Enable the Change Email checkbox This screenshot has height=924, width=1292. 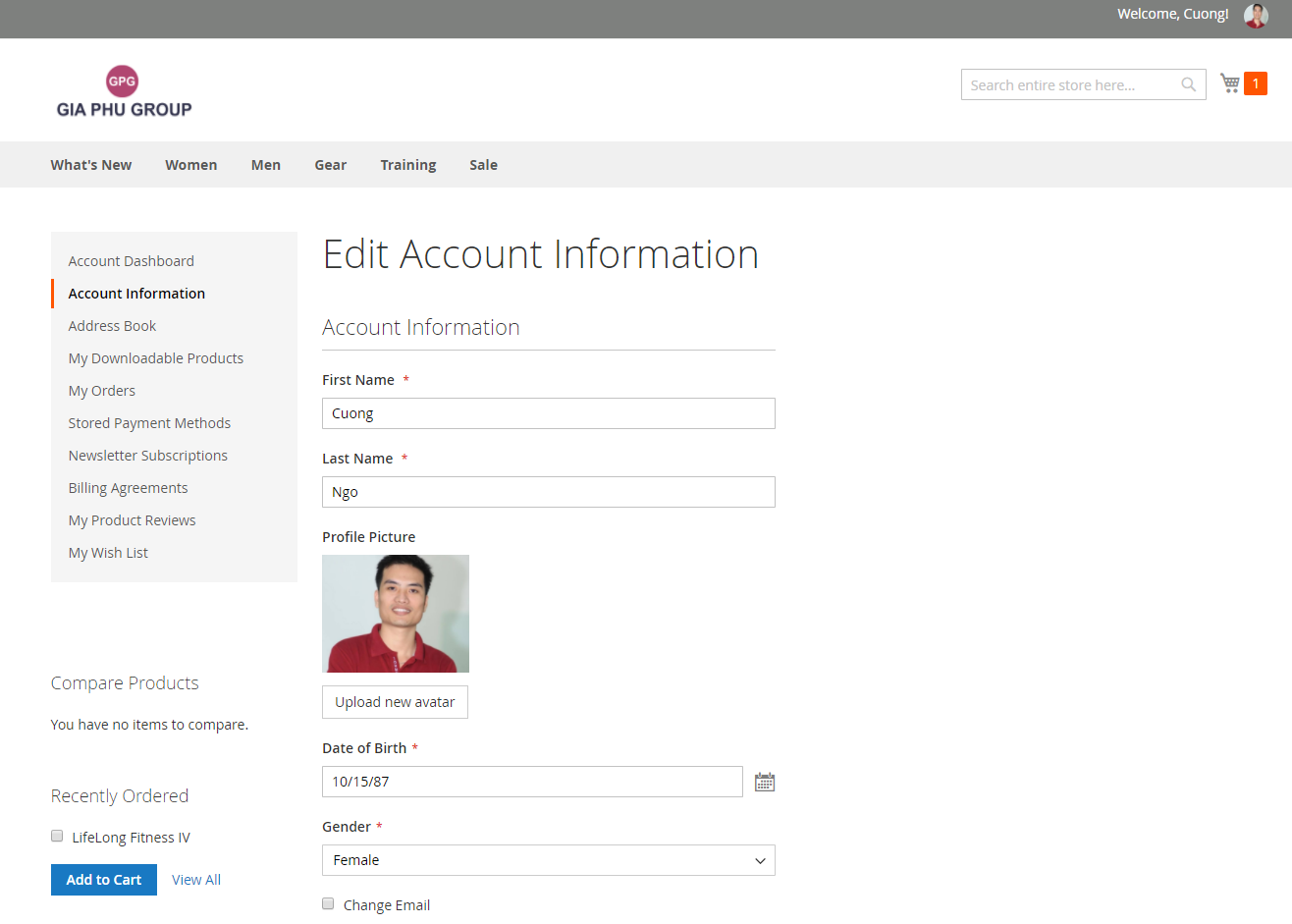pos(328,903)
